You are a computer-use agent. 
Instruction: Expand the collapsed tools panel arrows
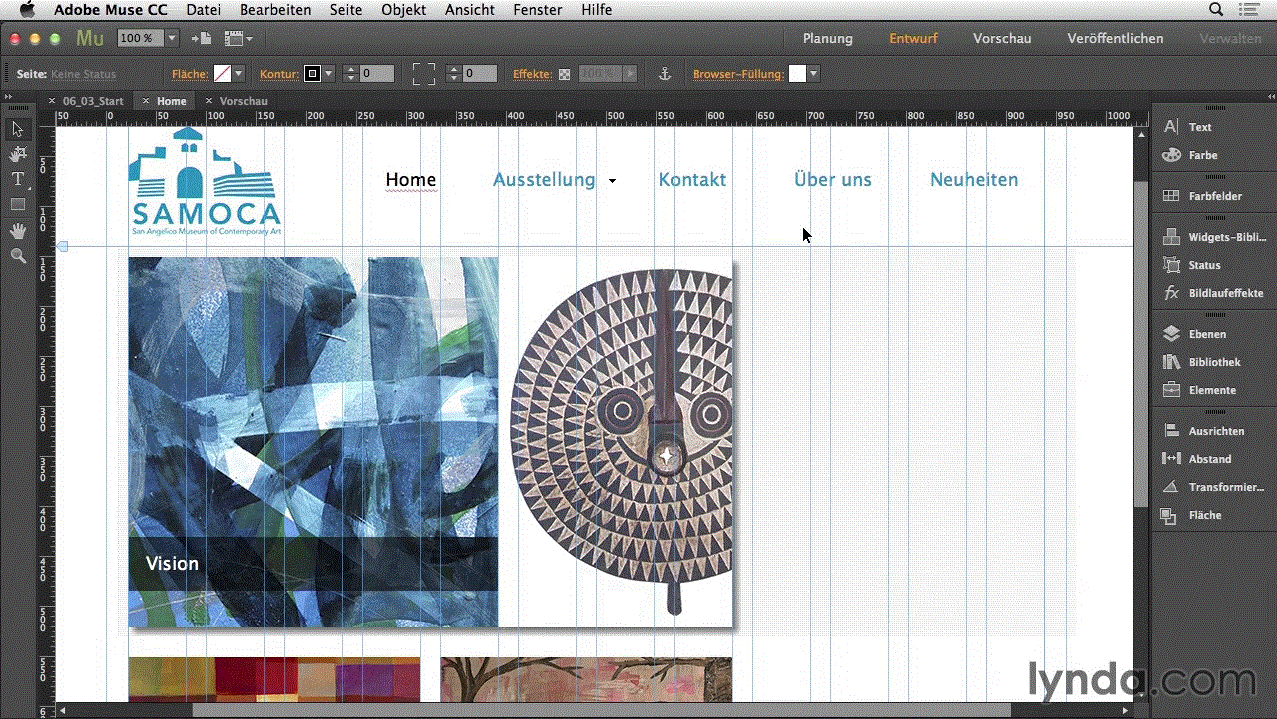(x=9, y=96)
